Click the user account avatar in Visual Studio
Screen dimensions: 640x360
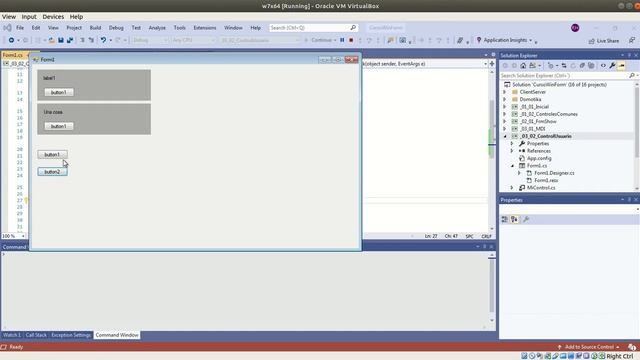click(x=575, y=28)
